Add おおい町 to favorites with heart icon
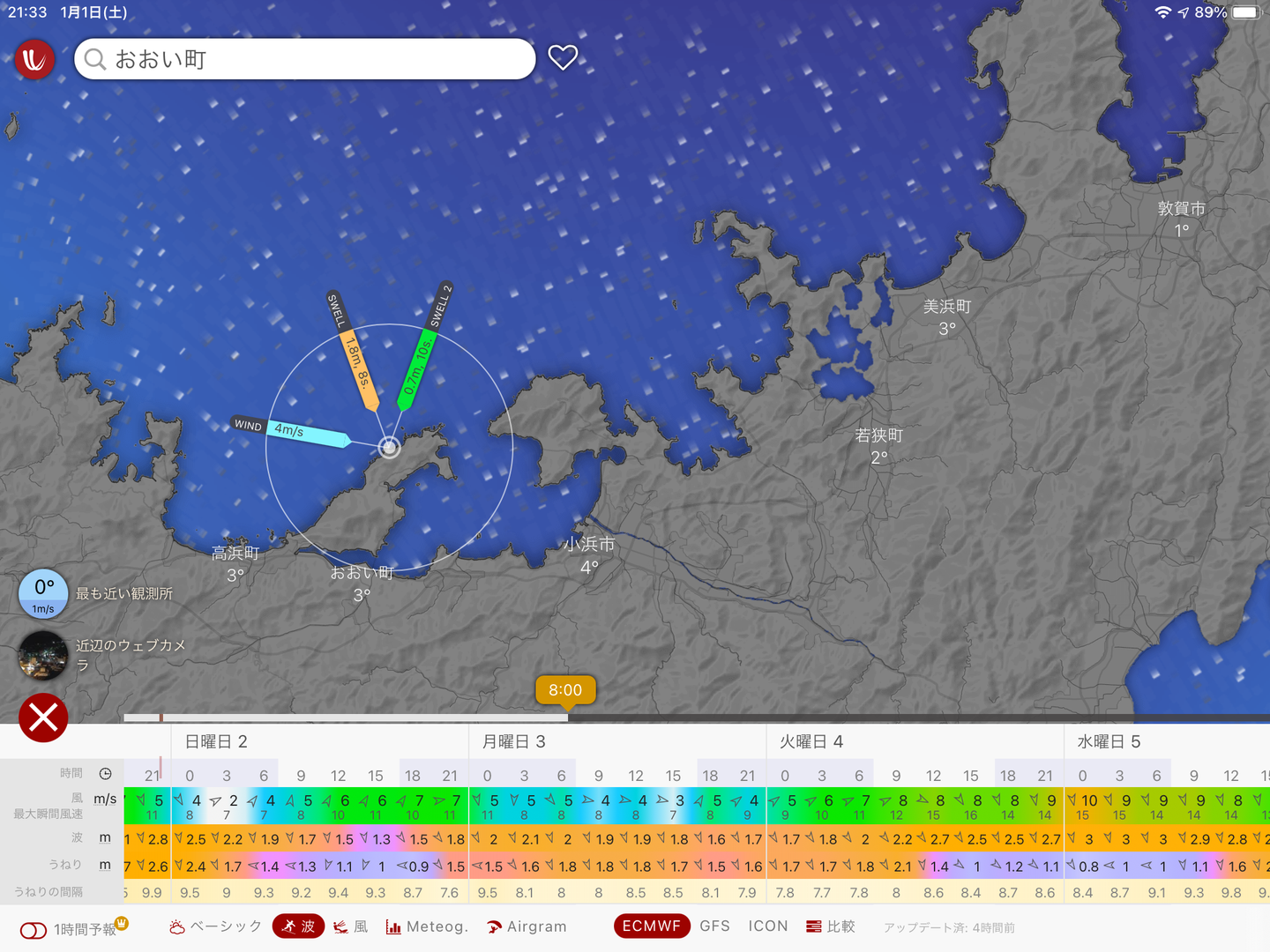The height and width of the screenshot is (952, 1270). coord(563,58)
